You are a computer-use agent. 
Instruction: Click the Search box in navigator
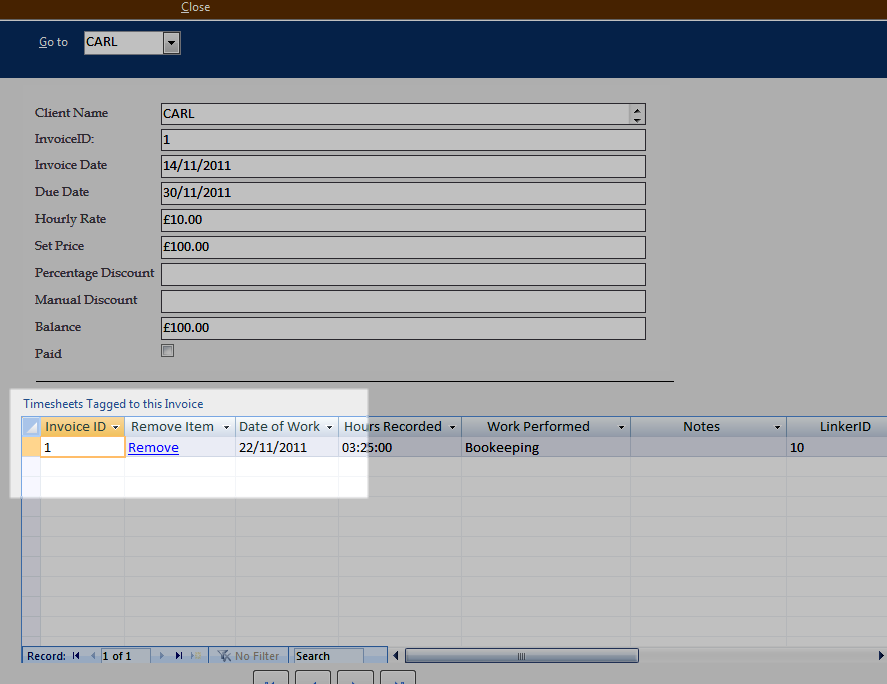pos(329,656)
